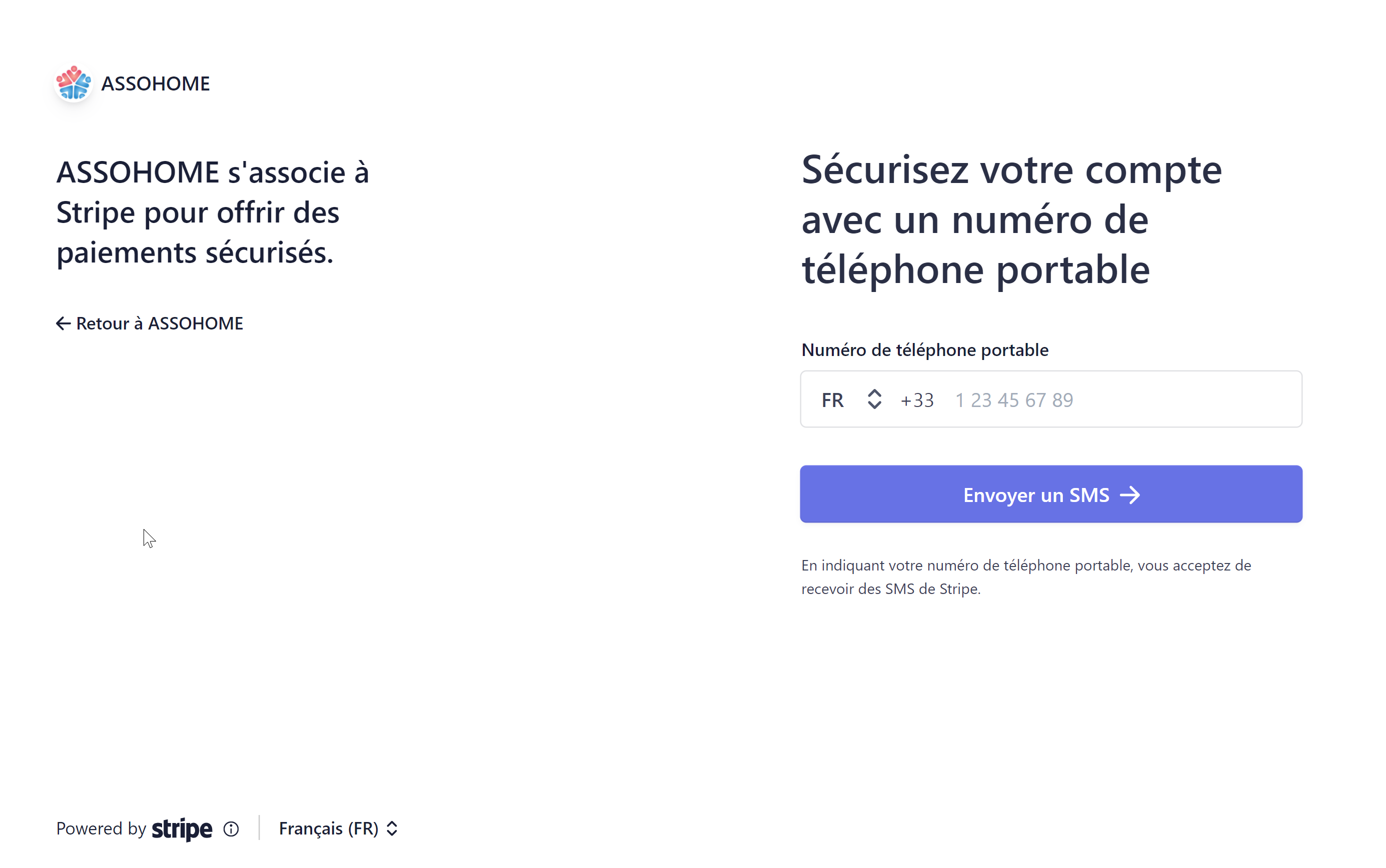The height and width of the screenshot is (868, 1386).
Task: Click the chevron icon beside Français (FR)
Action: [392, 829]
